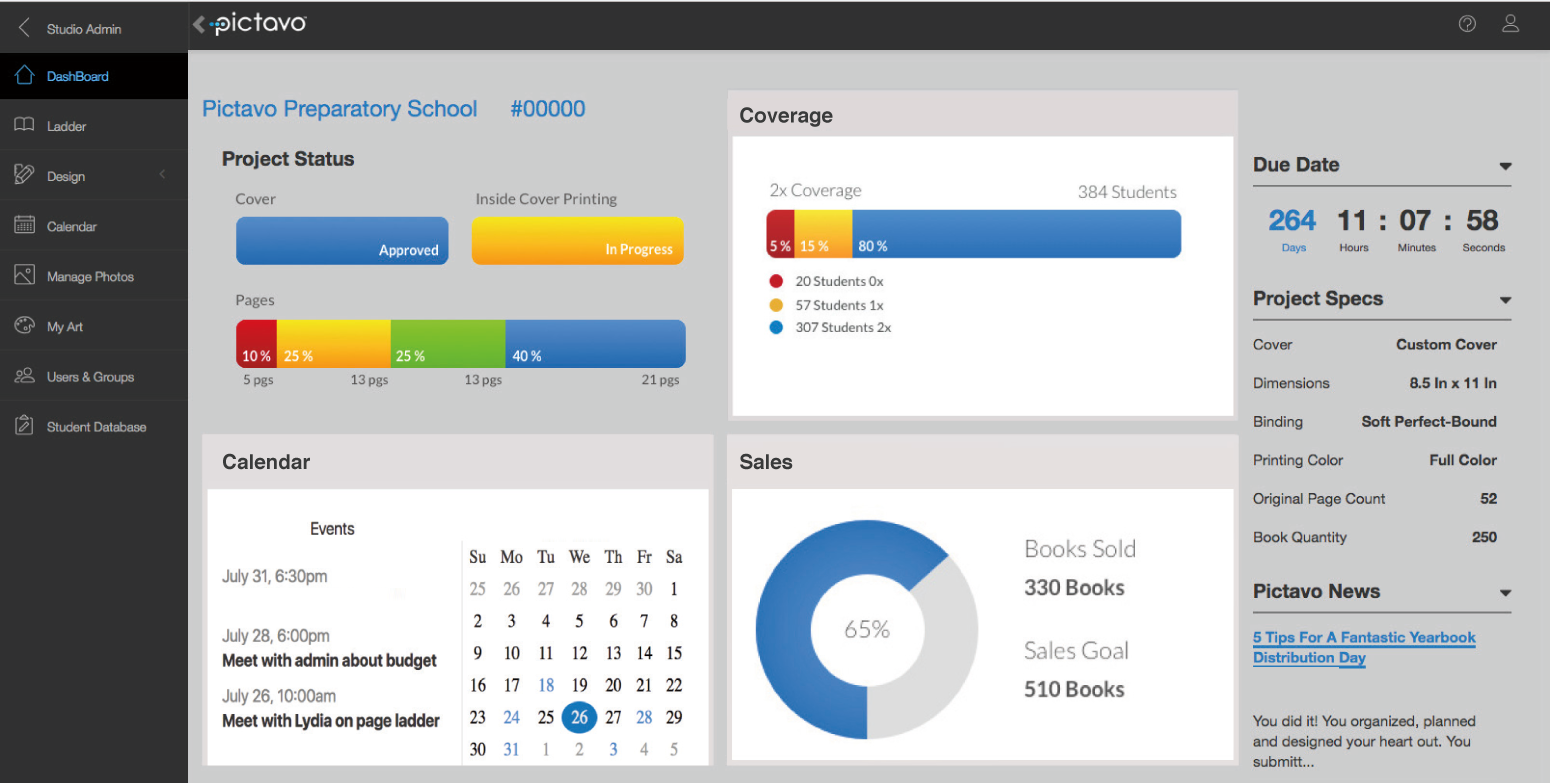Click the 330 Books sold figure
Viewport: 1550px width, 784px height.
(x=1074, y=588)
